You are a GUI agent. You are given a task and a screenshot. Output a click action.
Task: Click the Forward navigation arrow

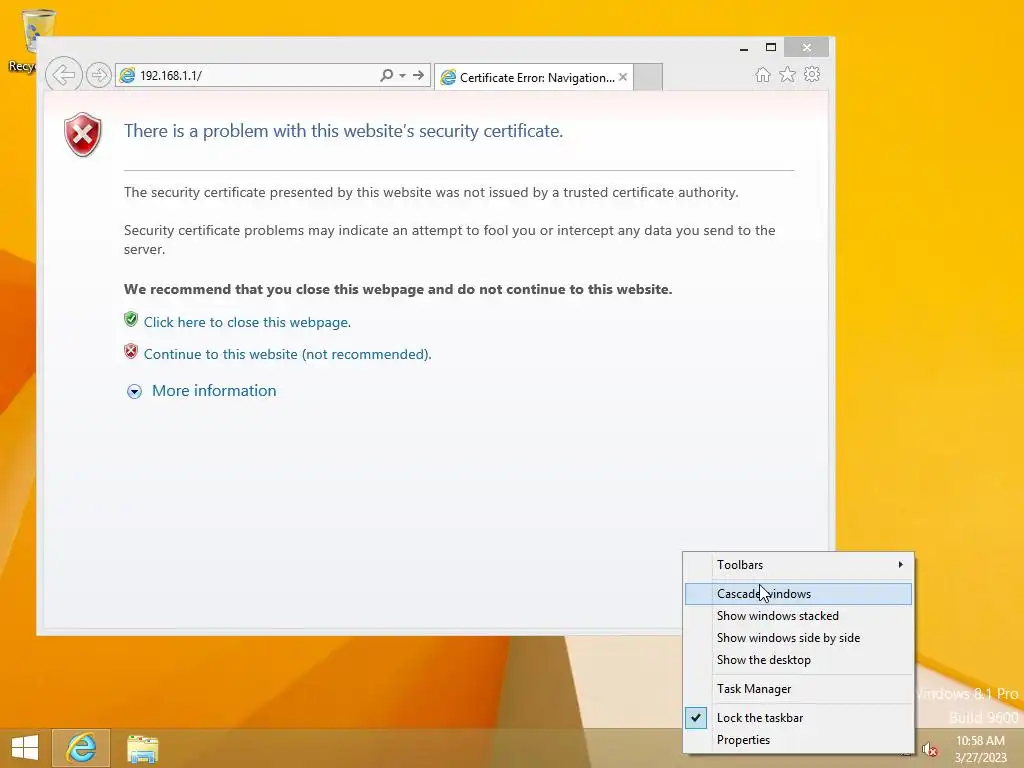98,75
